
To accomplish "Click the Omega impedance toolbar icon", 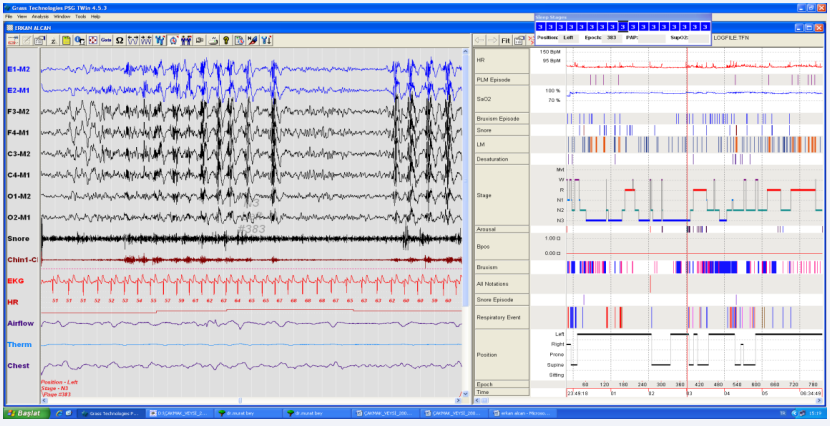I will (120, 40).
